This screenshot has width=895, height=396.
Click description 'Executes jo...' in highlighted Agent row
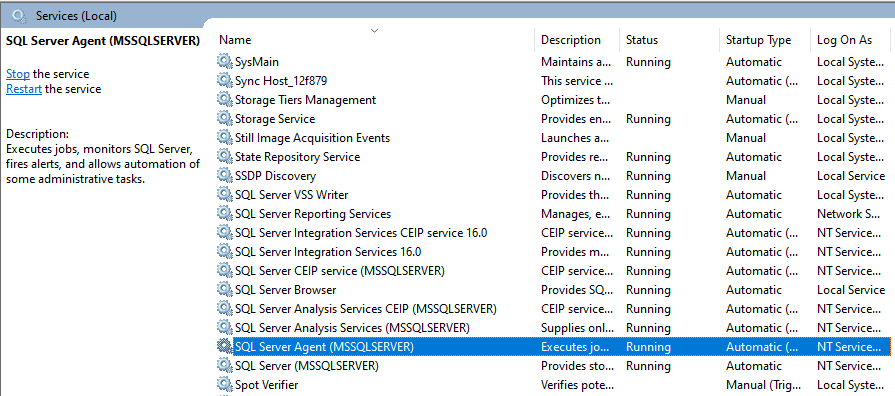tap(576, 346)
